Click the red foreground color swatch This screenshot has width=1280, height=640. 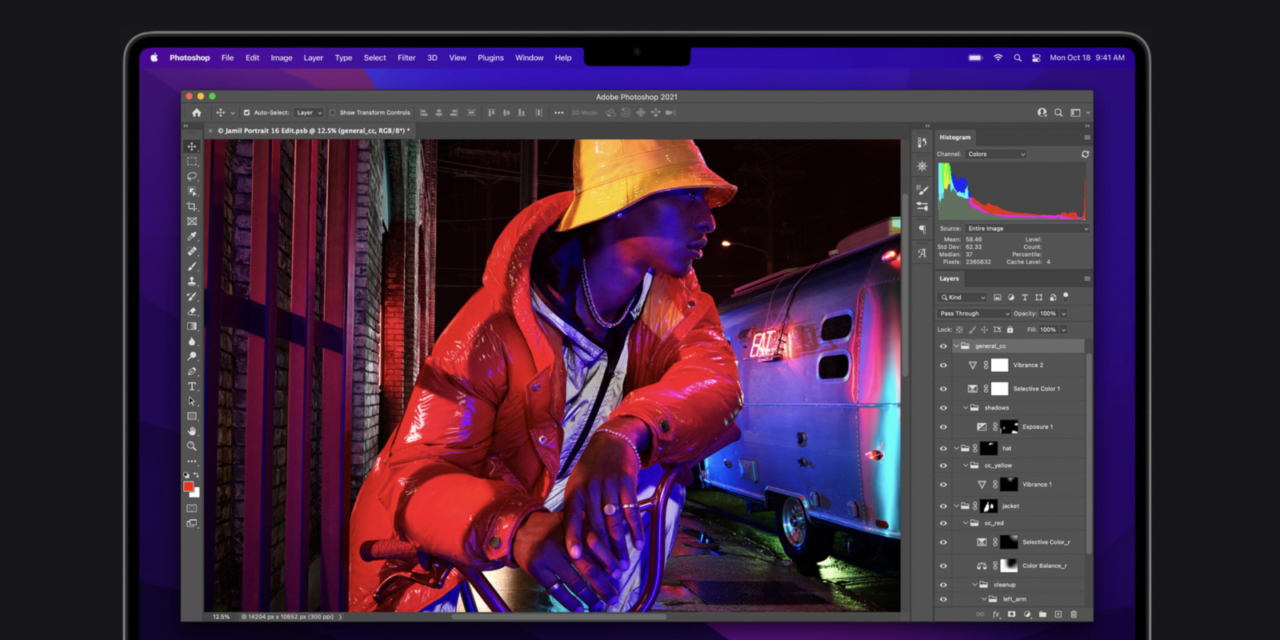(188, 487)
